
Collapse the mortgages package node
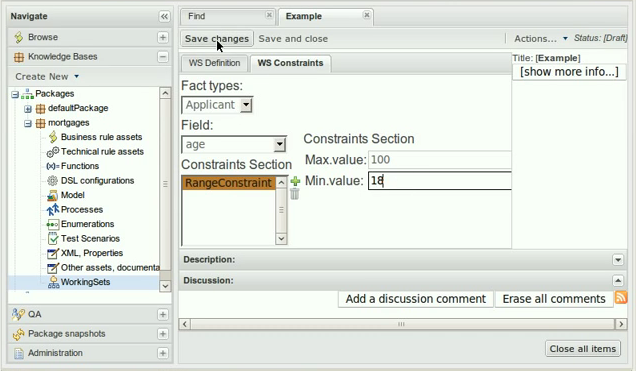click(28, 123)
